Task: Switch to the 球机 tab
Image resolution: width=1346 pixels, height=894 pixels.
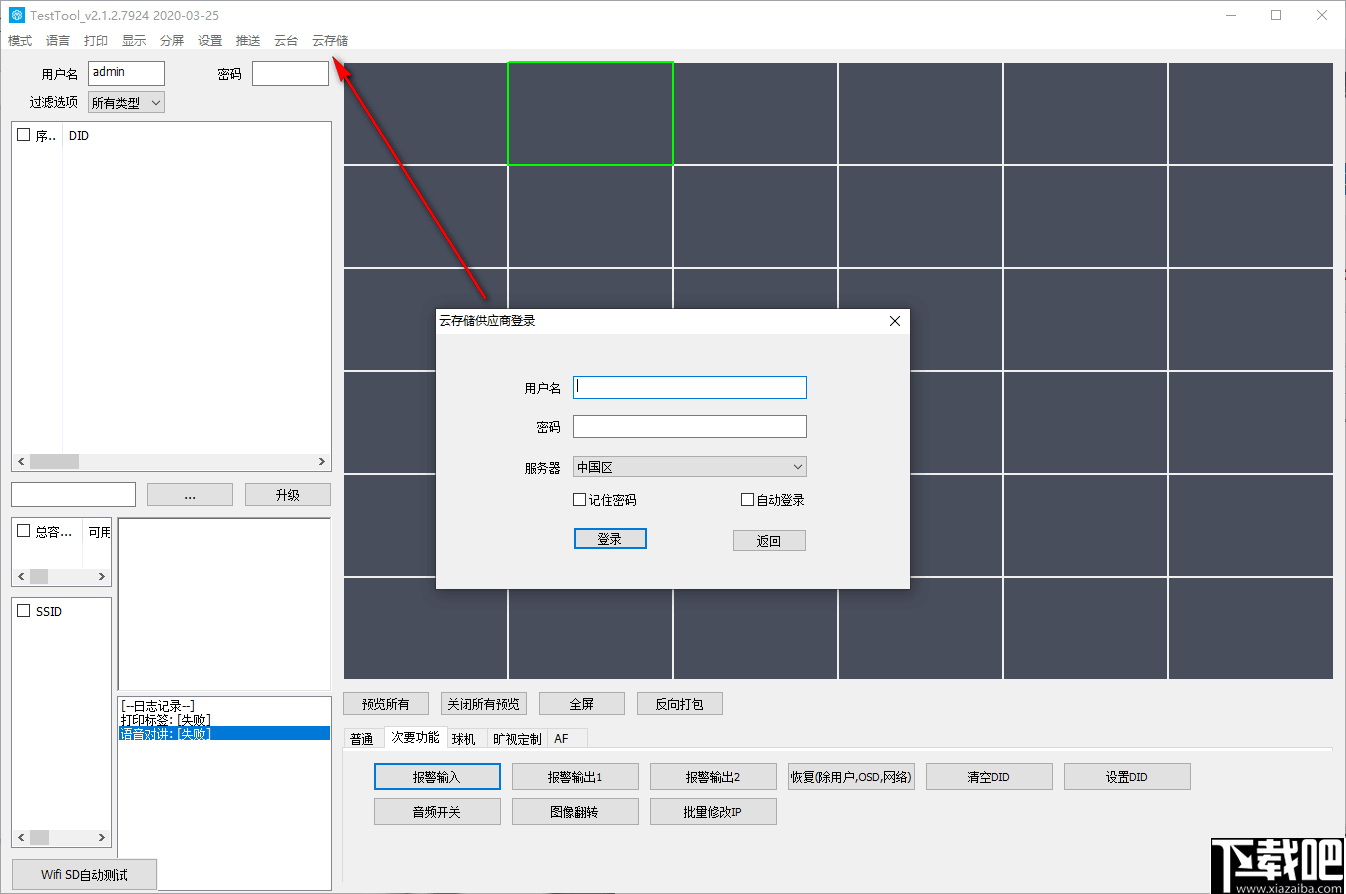Action: click(466, 738)
